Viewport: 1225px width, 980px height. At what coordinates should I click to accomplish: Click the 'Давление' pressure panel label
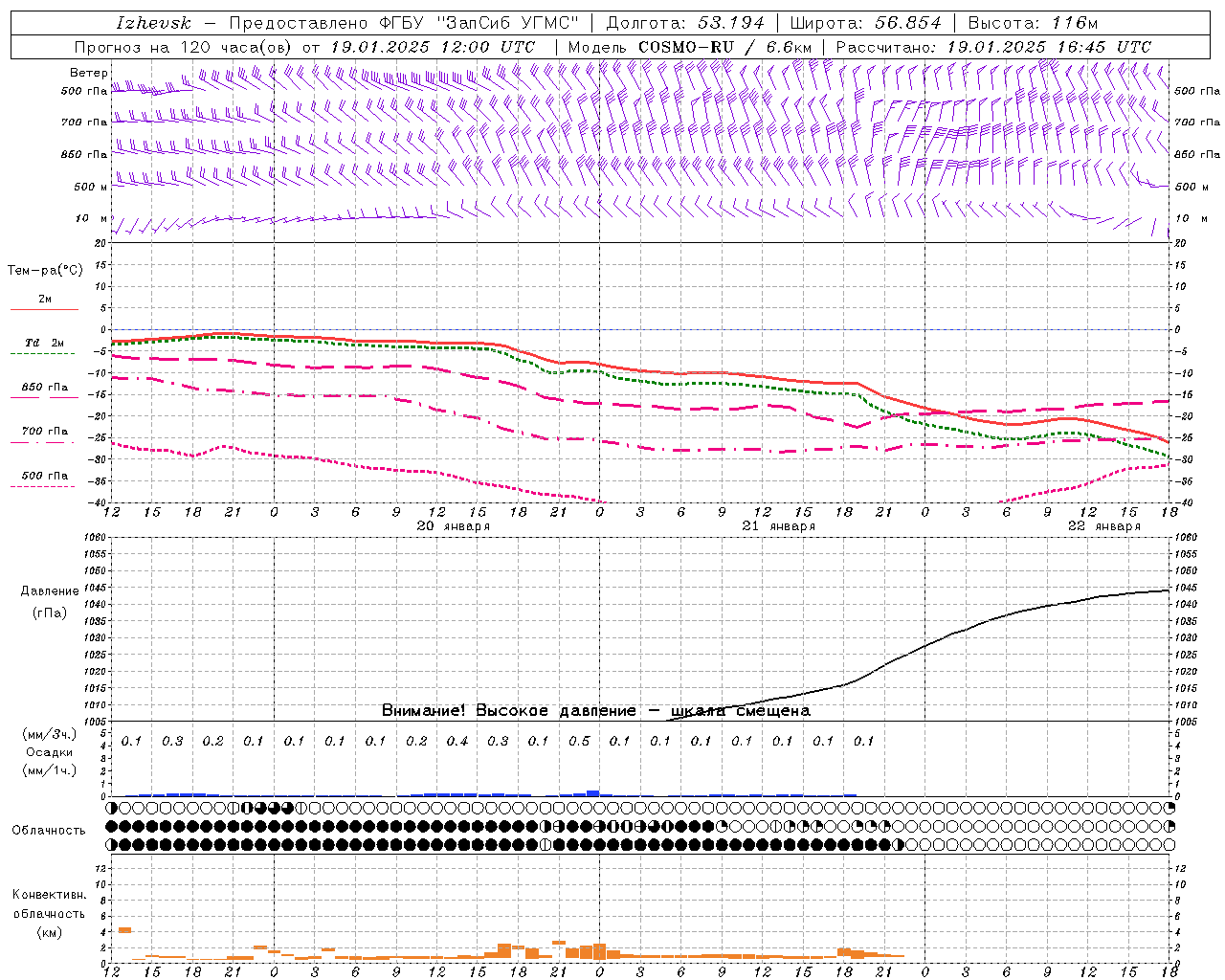point(51,591)
